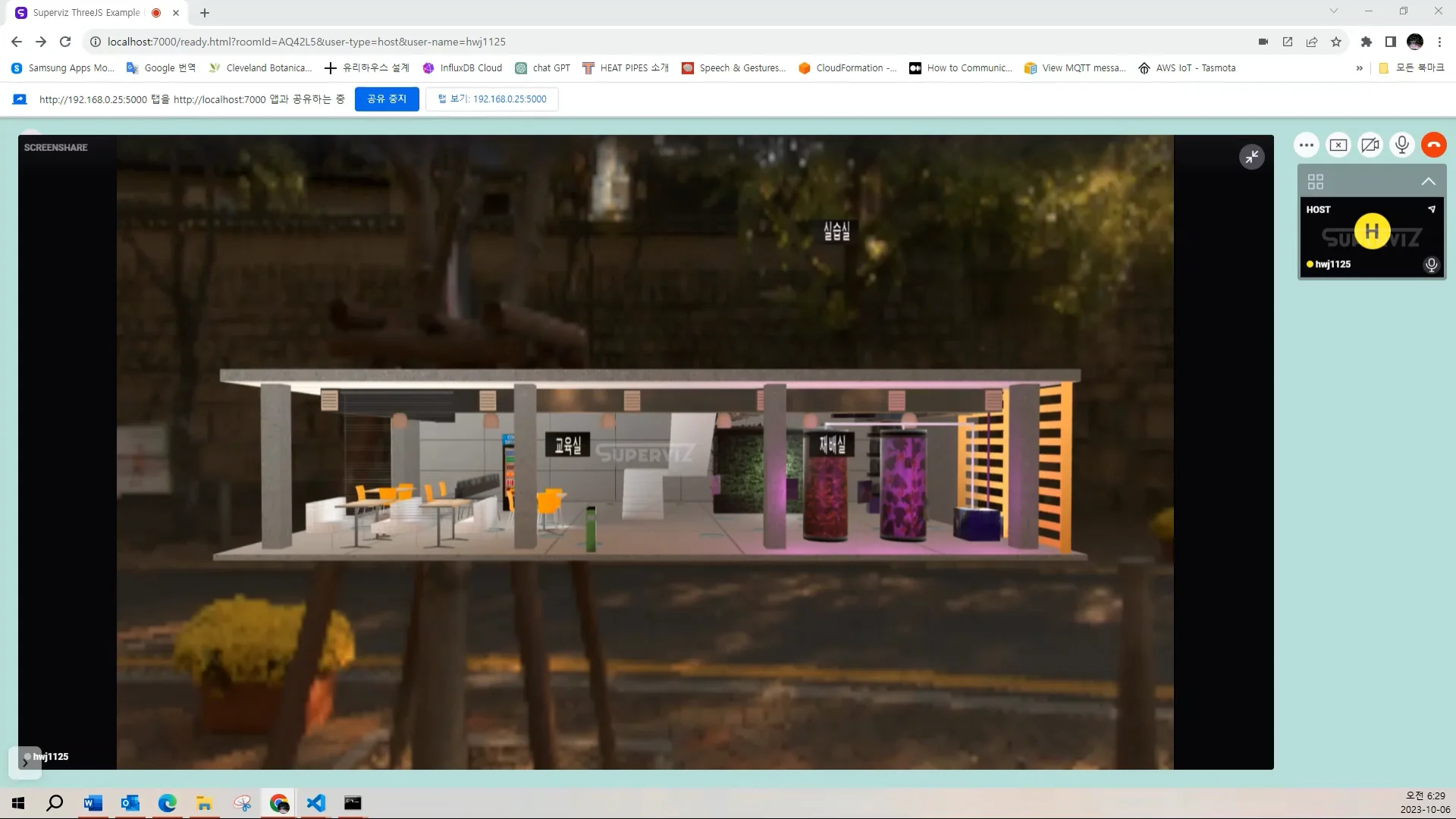This screenshot has width=1456, height=819.
Task: Open File Explorer from the taskbar
Action: (x=204, y=803)
